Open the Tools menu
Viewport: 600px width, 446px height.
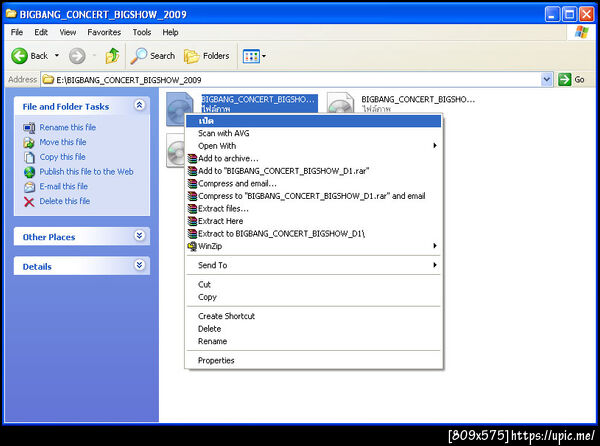[x=142, y=33]
